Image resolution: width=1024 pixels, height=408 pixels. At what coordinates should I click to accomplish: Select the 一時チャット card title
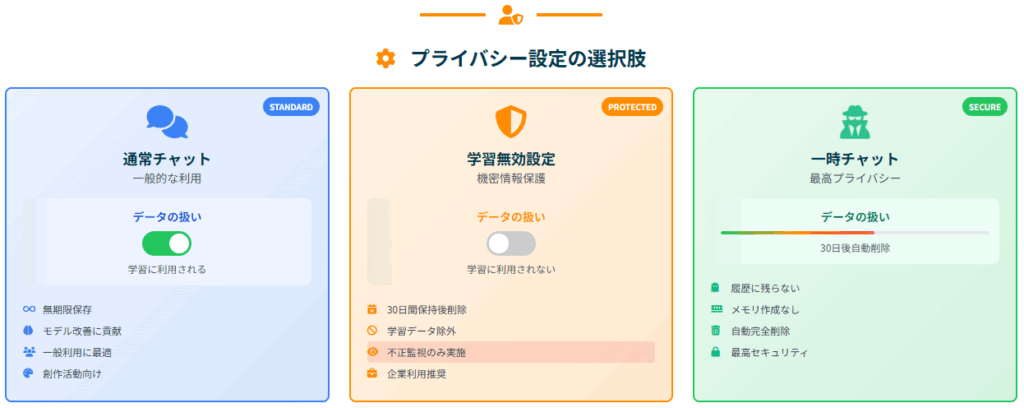855,159
